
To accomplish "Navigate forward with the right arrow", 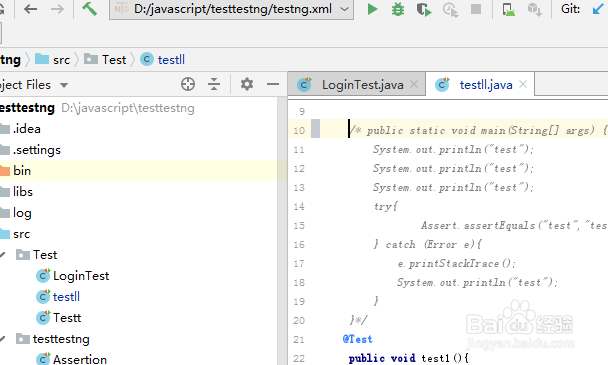I will (57, 9).
